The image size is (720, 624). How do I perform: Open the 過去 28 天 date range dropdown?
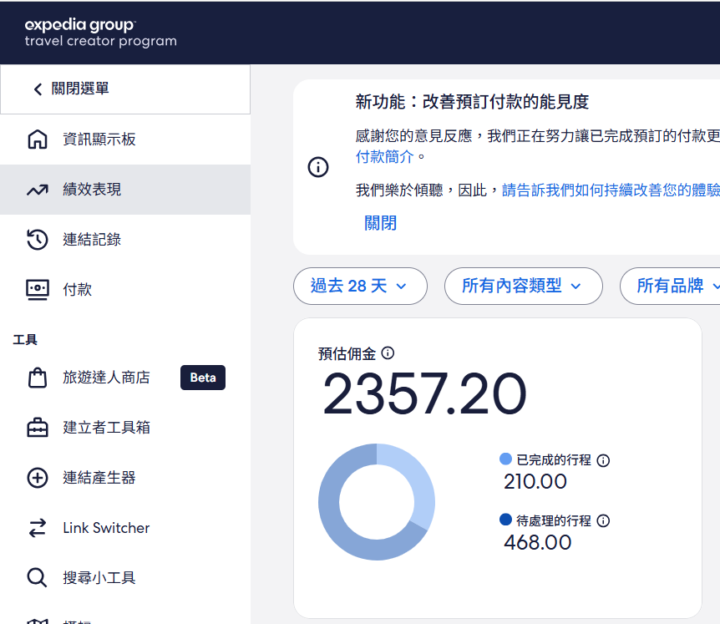360,286
